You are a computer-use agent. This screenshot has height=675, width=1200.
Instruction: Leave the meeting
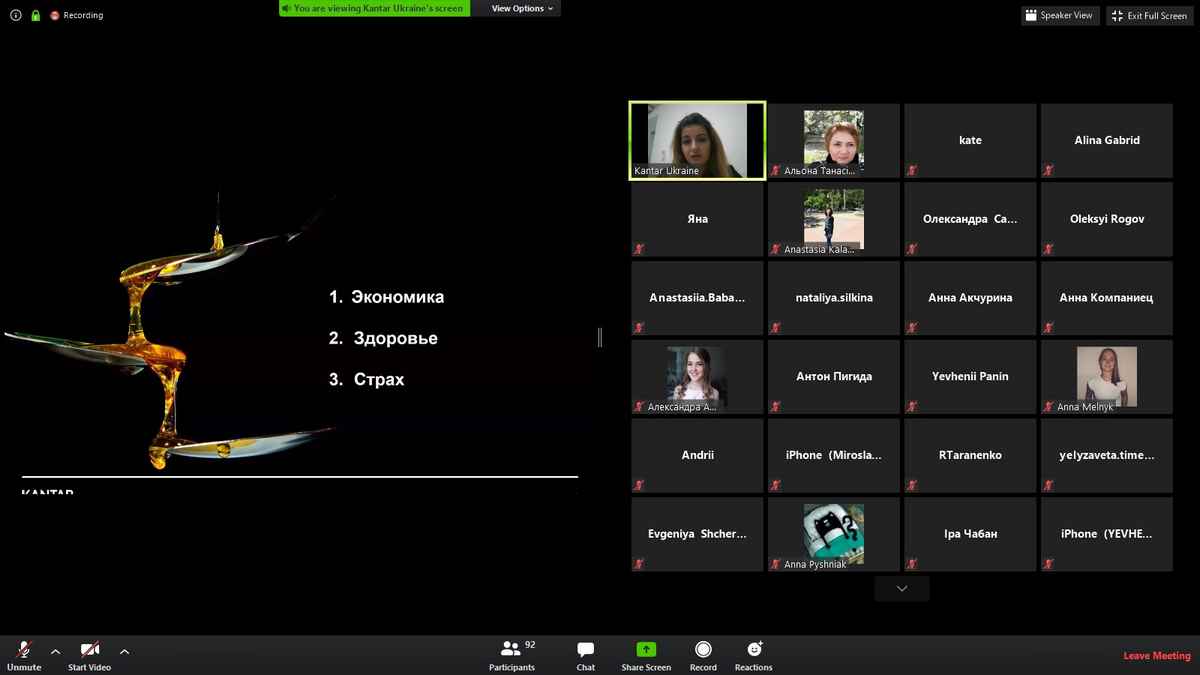(x=1156, y=656)
